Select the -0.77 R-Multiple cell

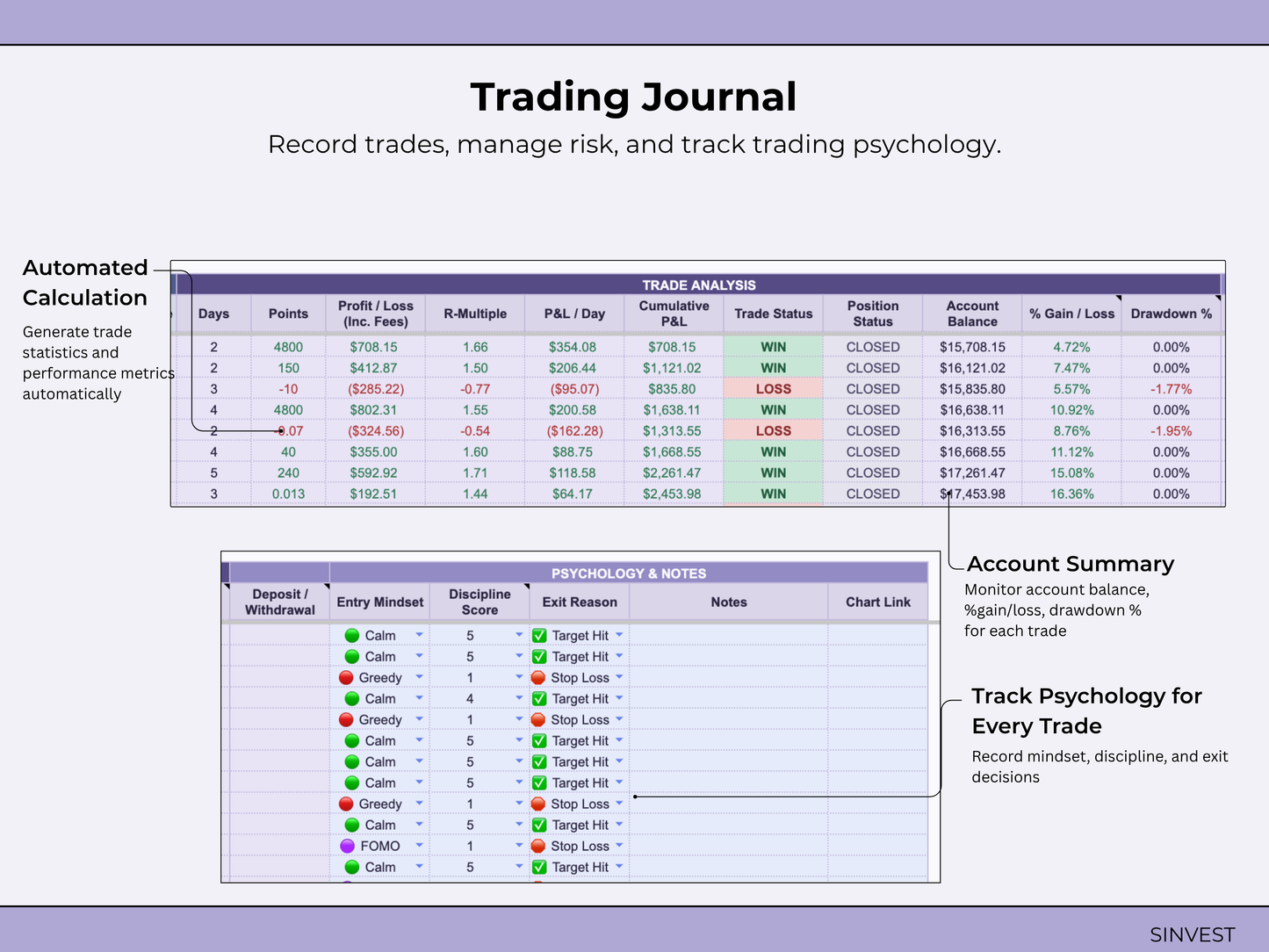pyautogui.click(x=475, y=389)
